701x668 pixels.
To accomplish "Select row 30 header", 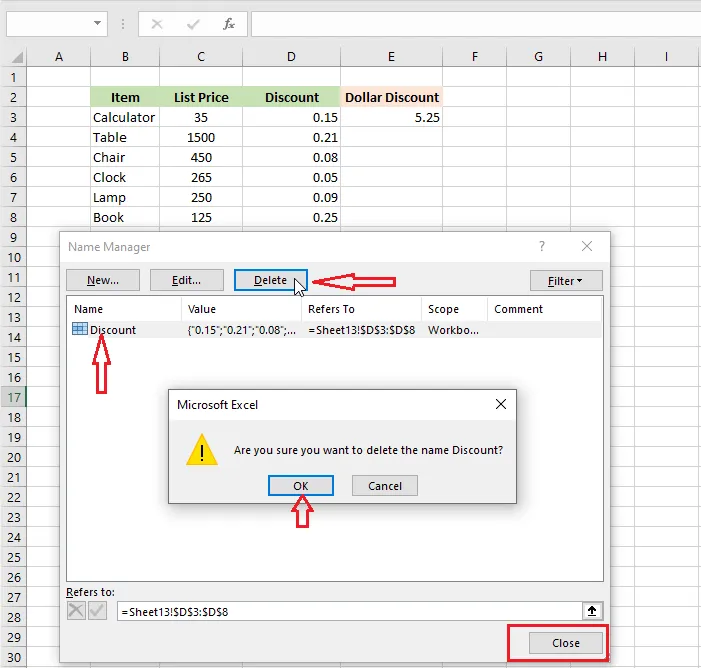I will (x=14, y=657).
